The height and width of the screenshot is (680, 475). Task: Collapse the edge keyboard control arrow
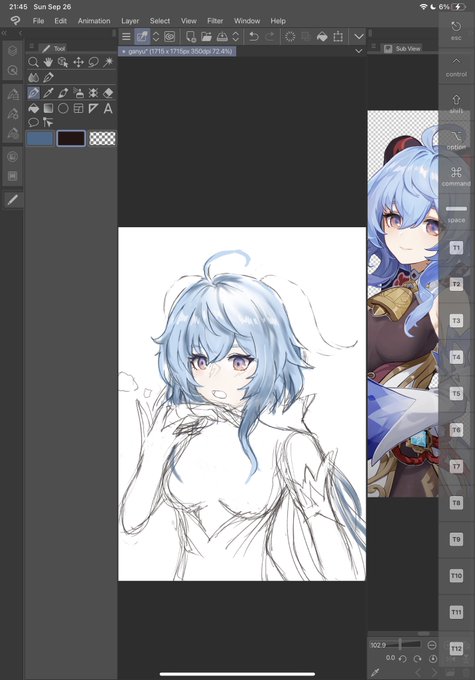click(456, 61)
